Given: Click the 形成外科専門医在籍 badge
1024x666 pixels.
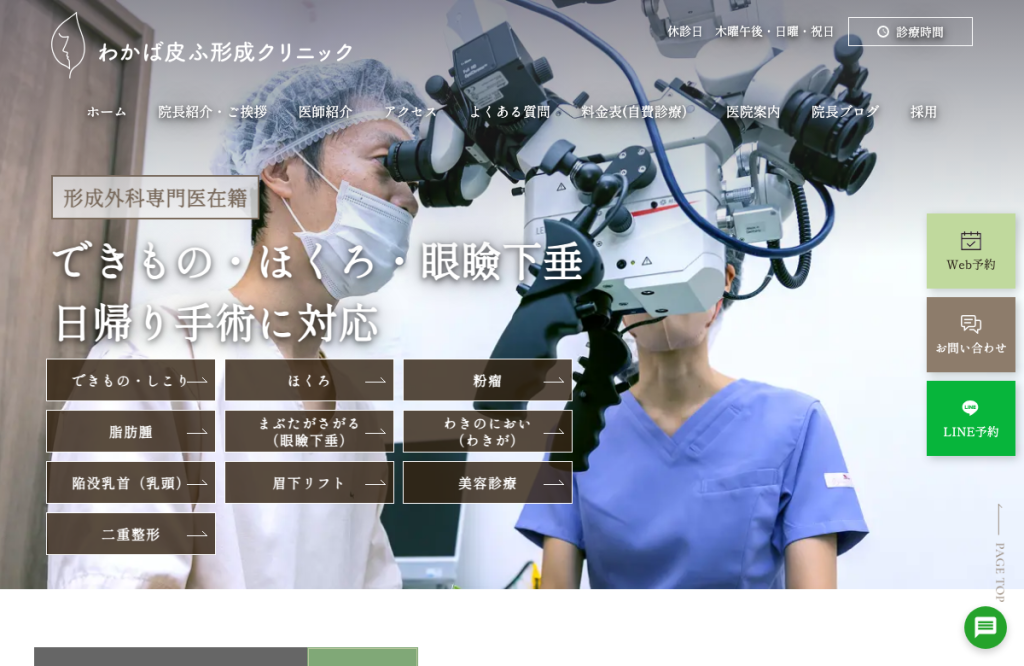Looking at the screenshot, I should (155, 197).
